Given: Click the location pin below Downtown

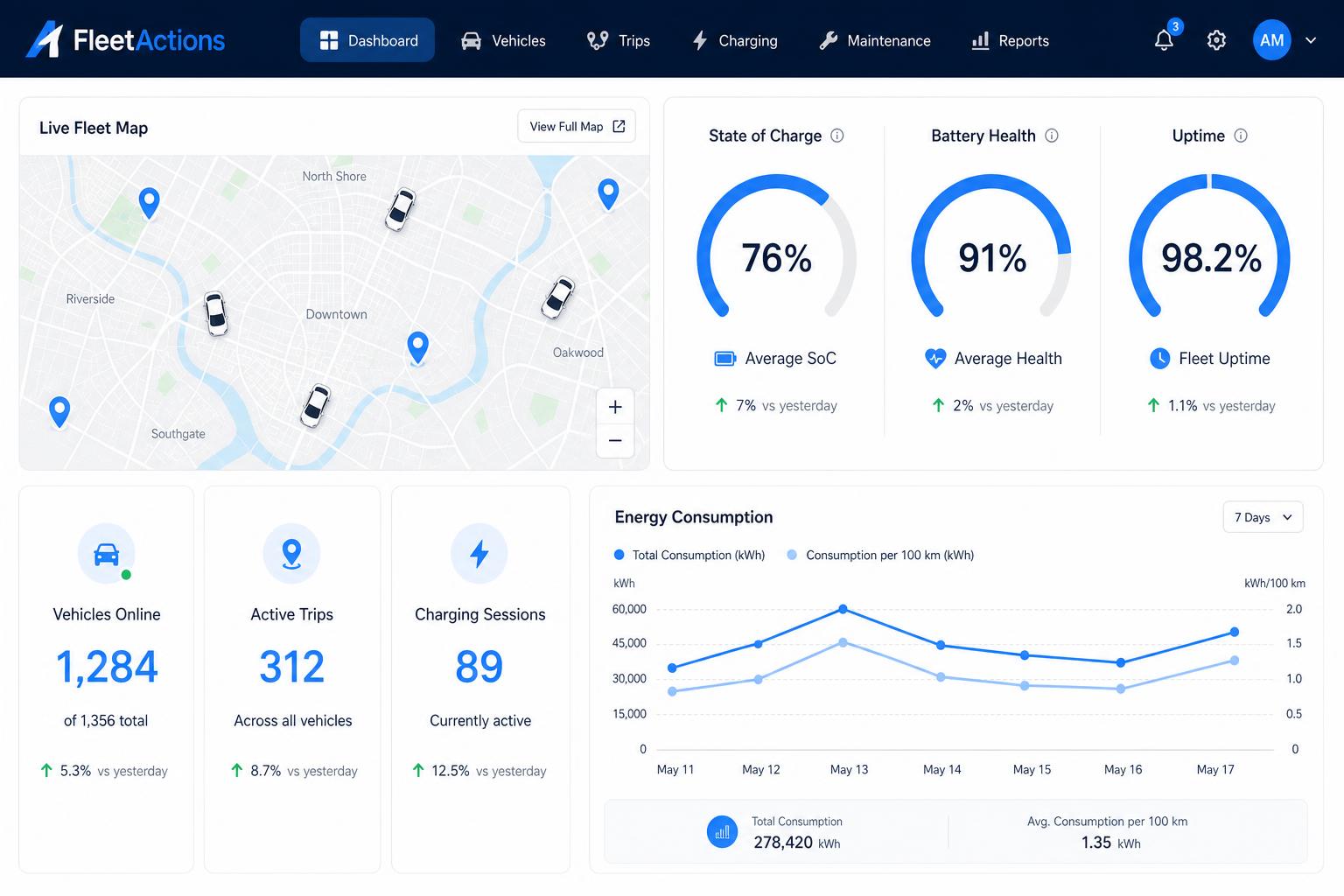Looking at the screenshot, I should [418, 347].
